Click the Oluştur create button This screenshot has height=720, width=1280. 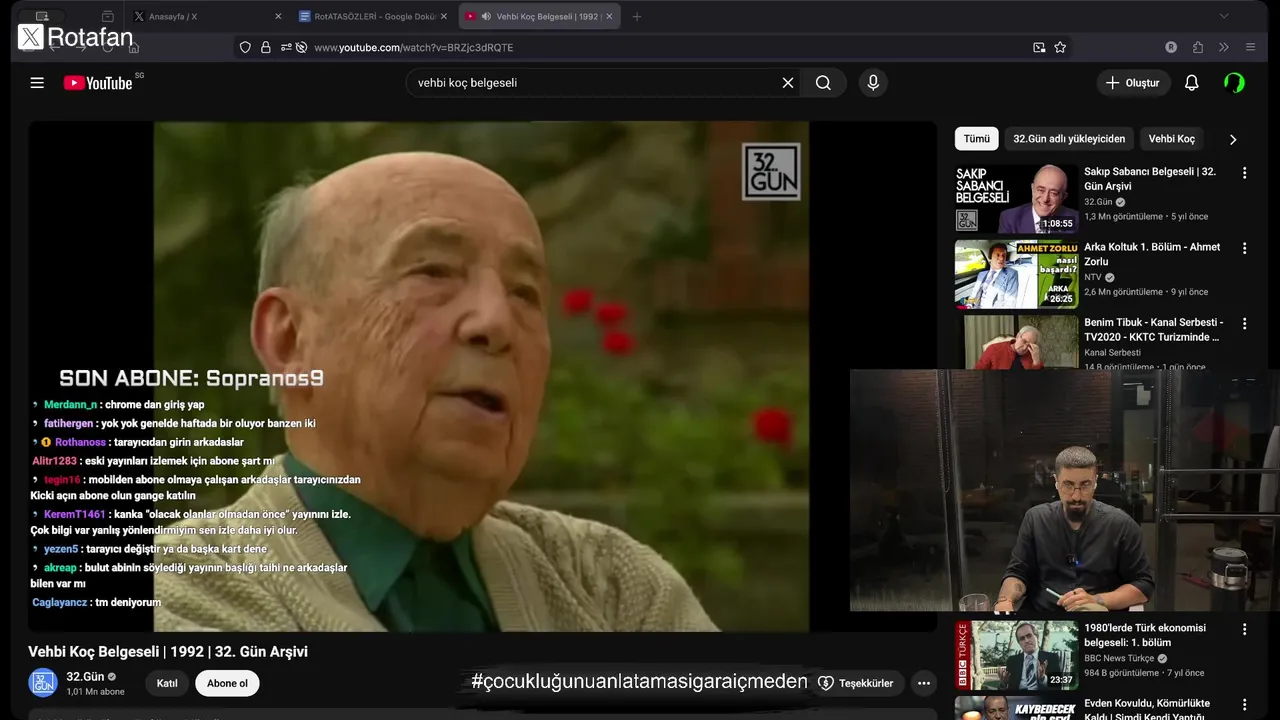(1133, 83)
